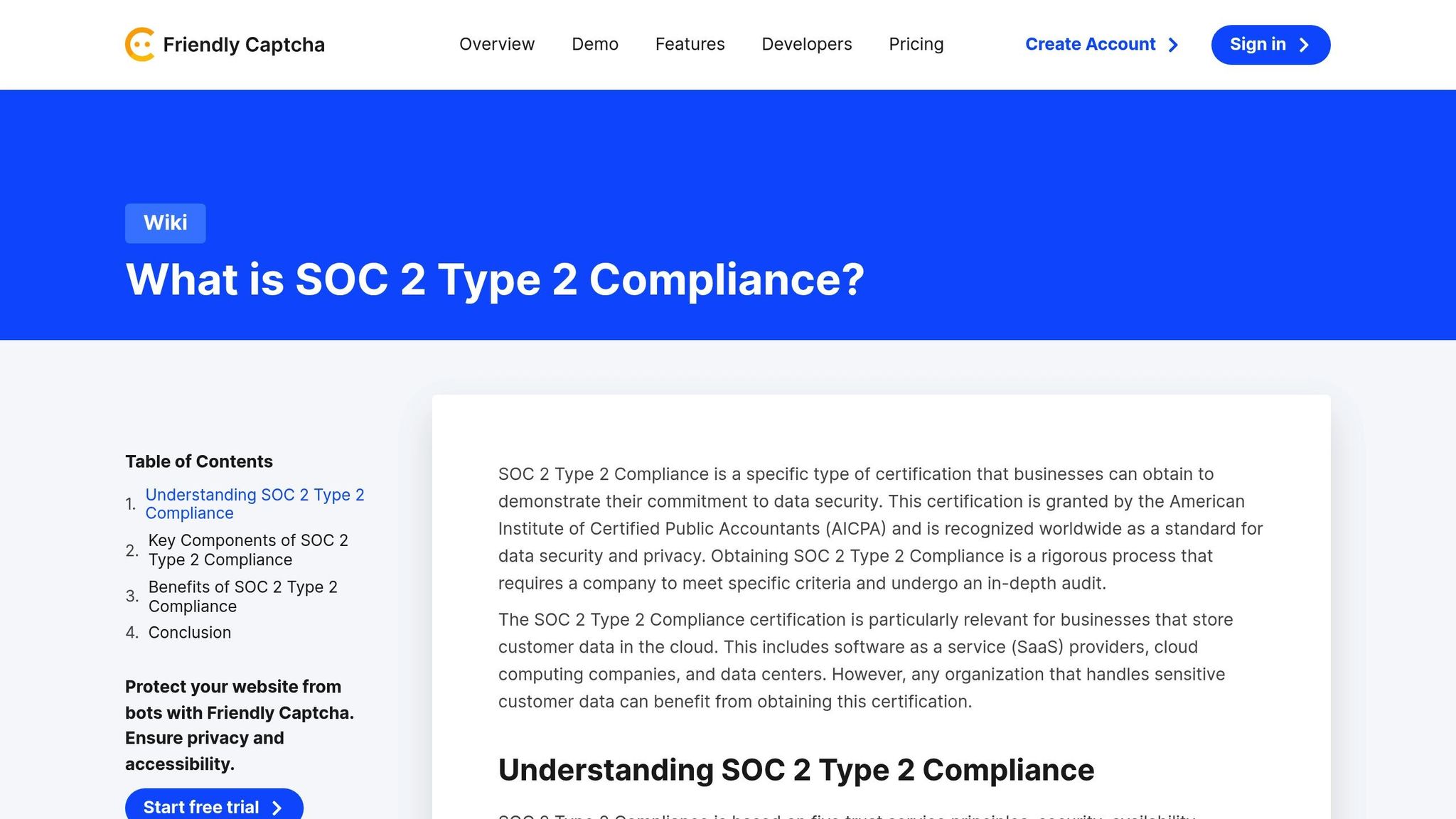Click Benefits of SOC 2 Type 2 Compliance
1456x819 pixels.
pyautogui.click(x=242, y=596)
